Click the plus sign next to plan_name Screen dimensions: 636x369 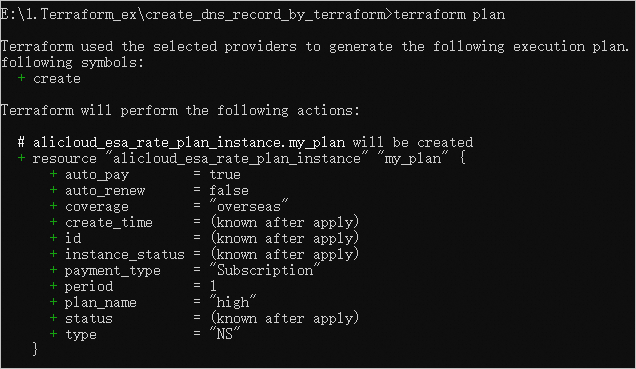(x=53, y=302)
